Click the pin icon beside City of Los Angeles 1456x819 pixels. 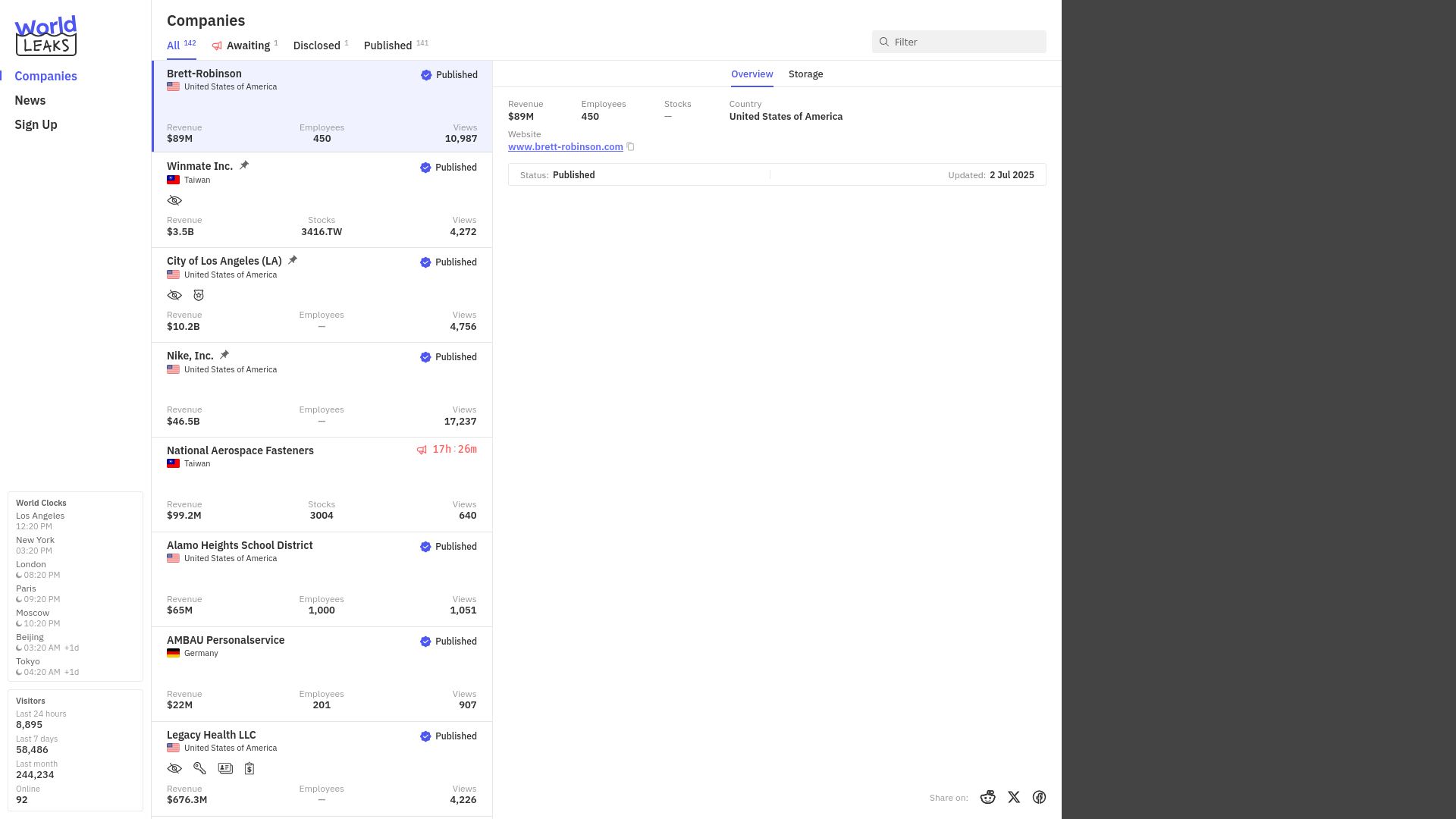point(293,260)
